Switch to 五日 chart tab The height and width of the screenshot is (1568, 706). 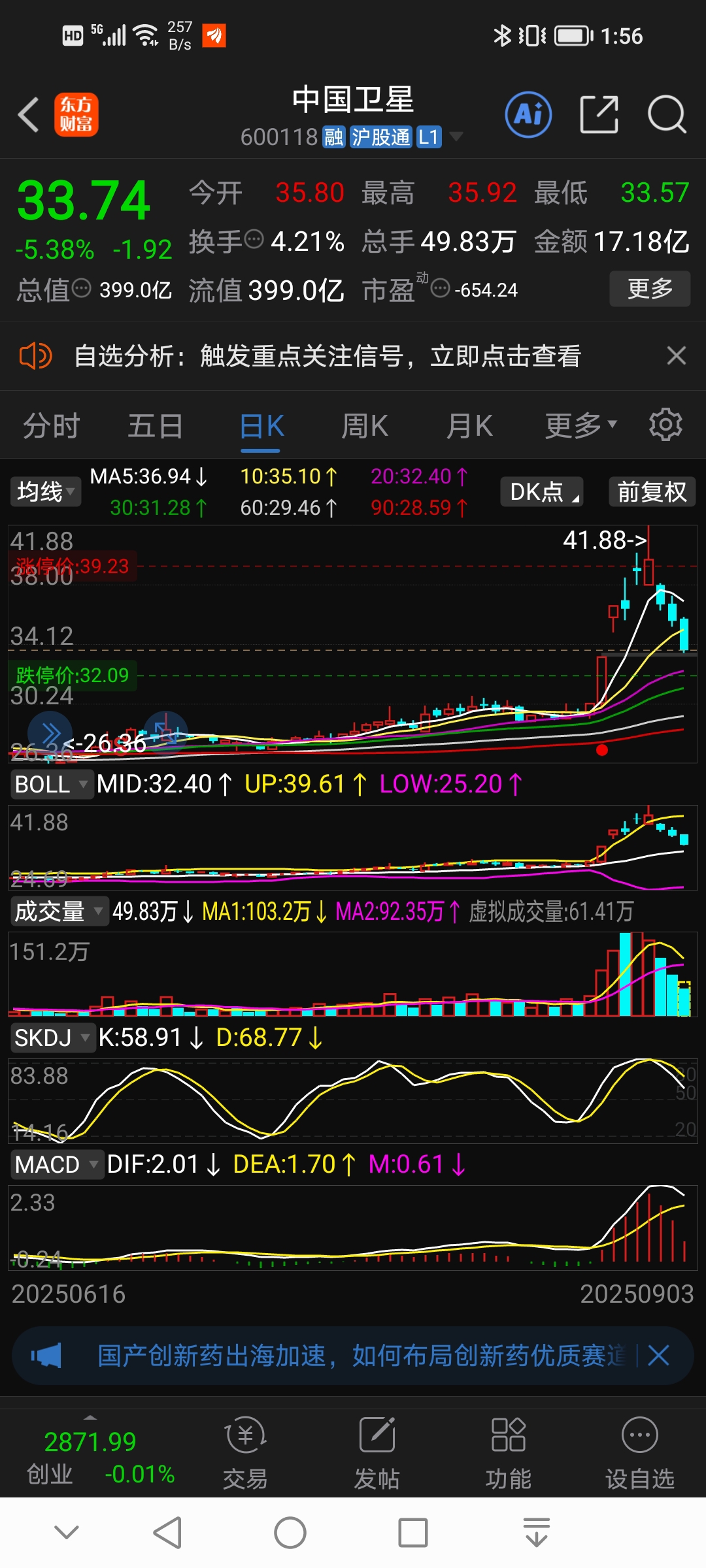(x=155, y=426)
